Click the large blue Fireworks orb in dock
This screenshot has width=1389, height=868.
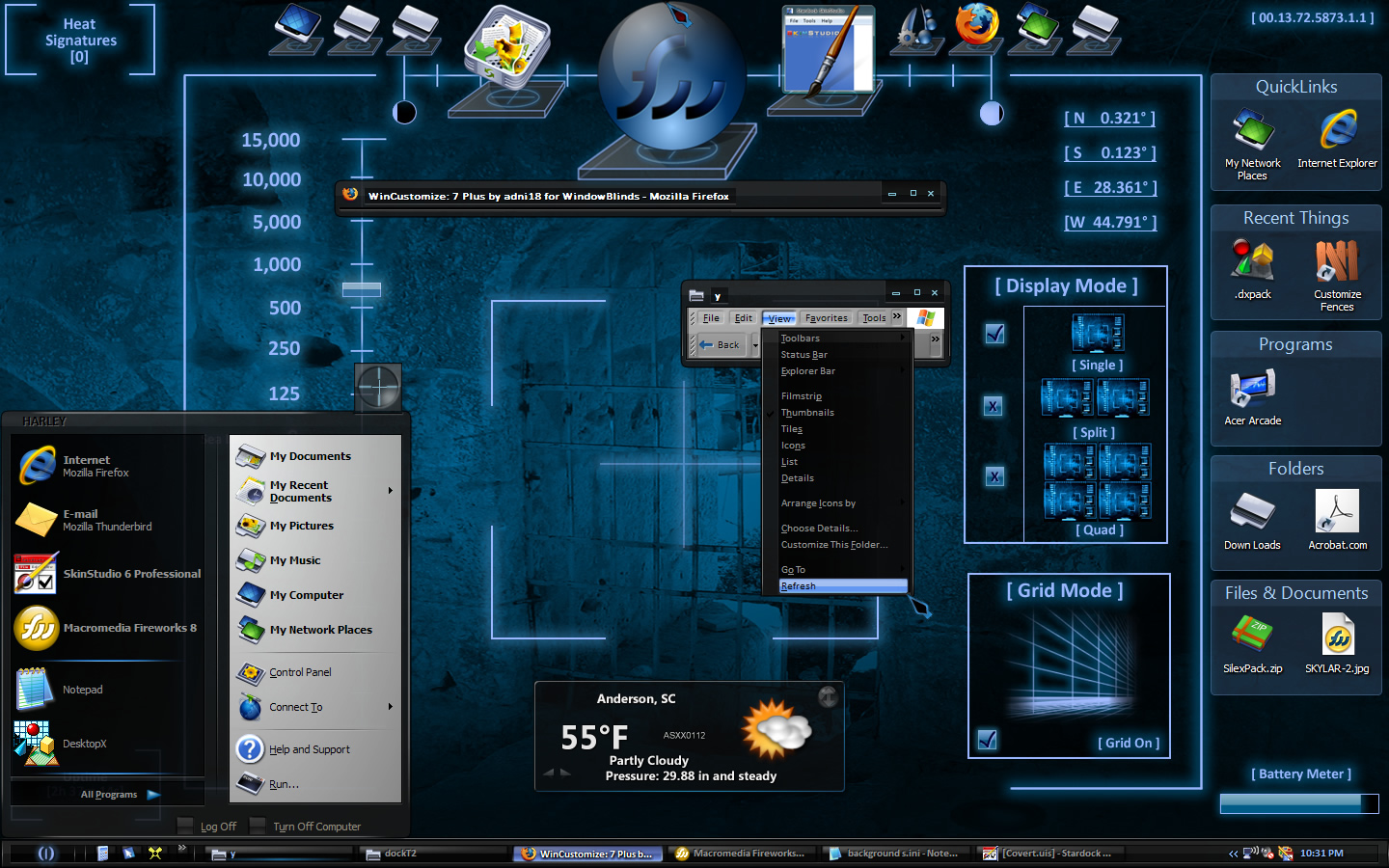pyautogui.click(x=672, y=77)
